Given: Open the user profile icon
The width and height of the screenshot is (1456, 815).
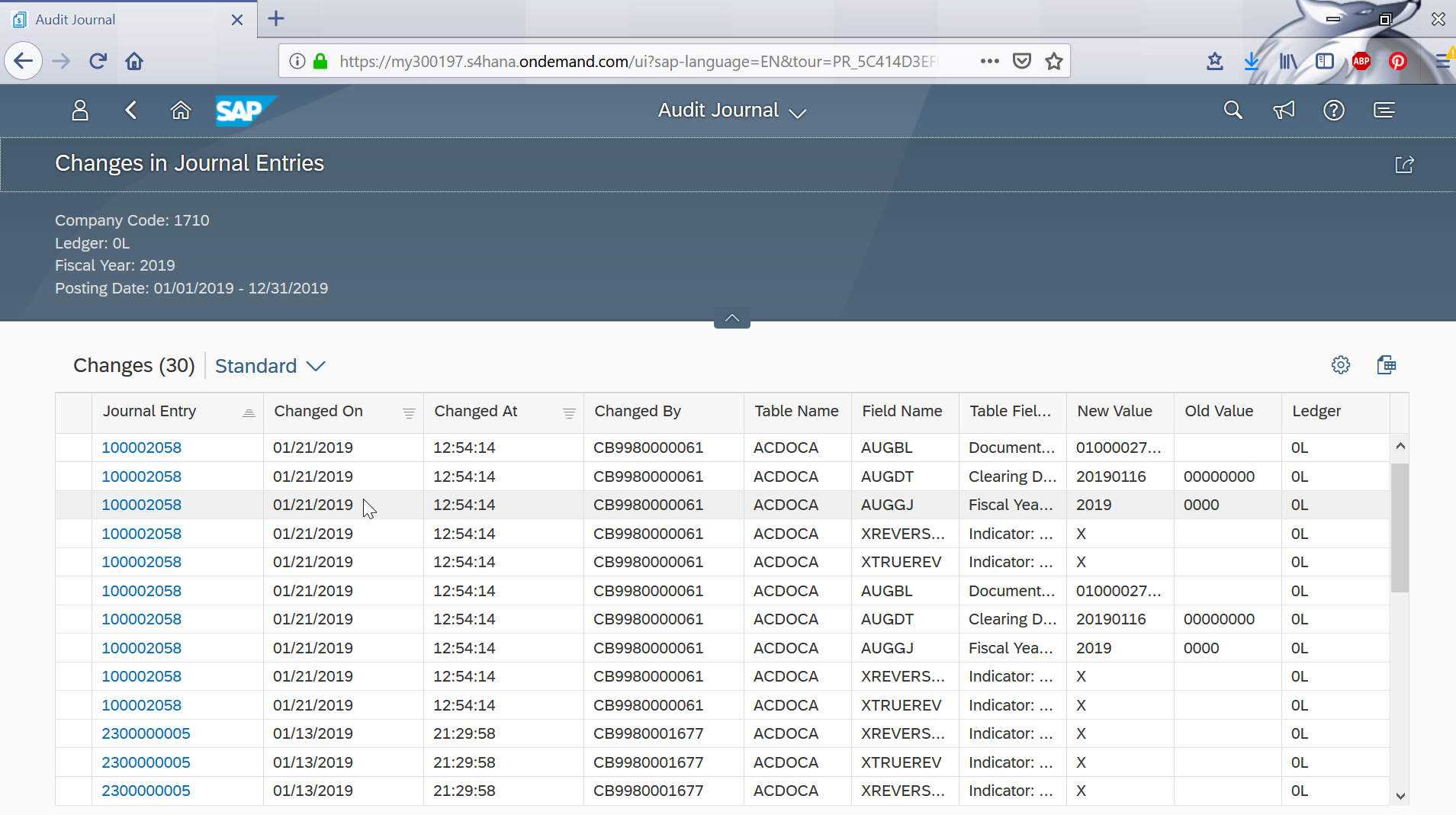Looking at the screenshot, I should tap(79, 110).
